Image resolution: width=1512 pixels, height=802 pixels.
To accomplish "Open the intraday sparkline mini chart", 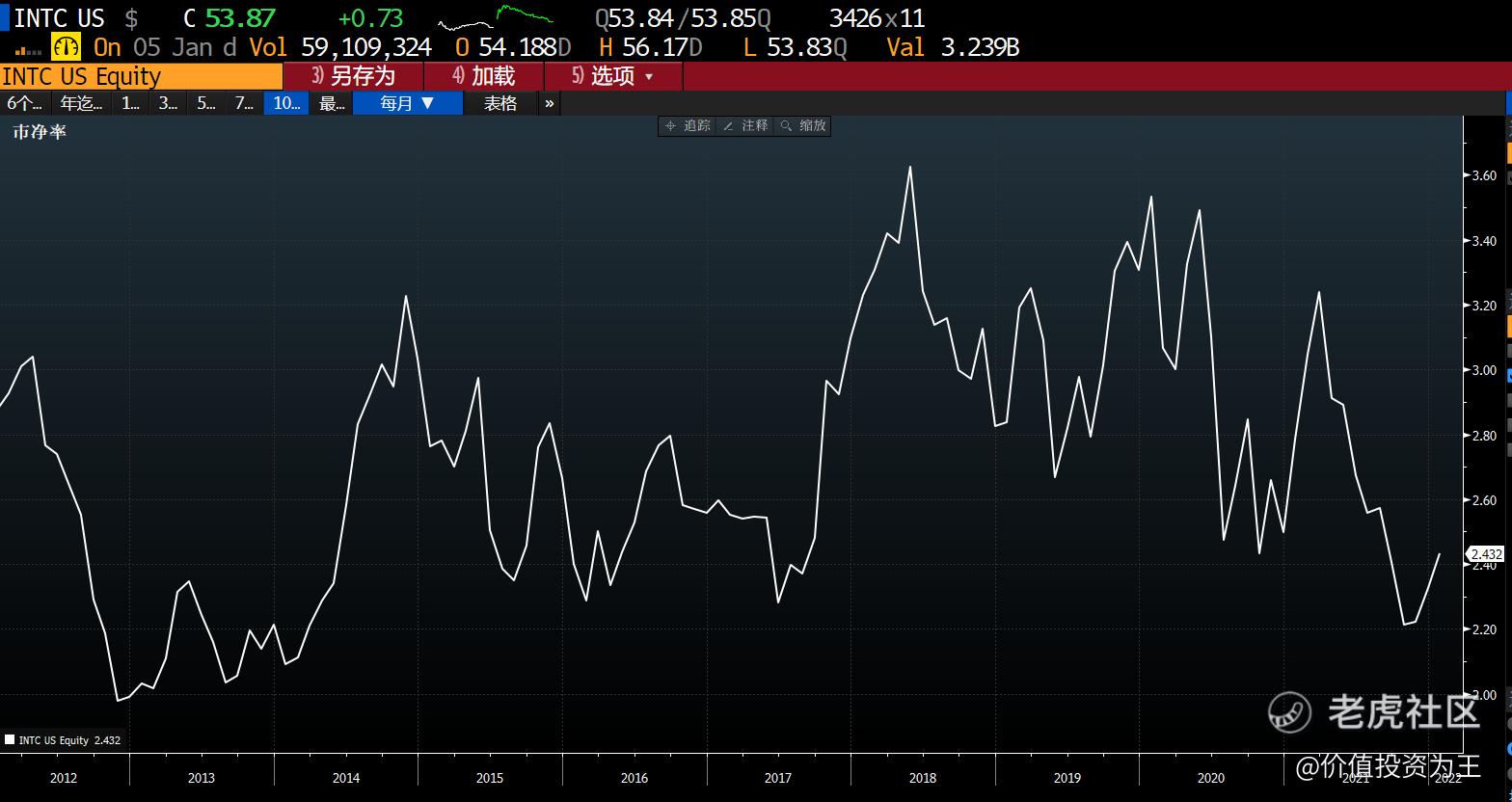I will pyautogui.click(x=496, y=17).
